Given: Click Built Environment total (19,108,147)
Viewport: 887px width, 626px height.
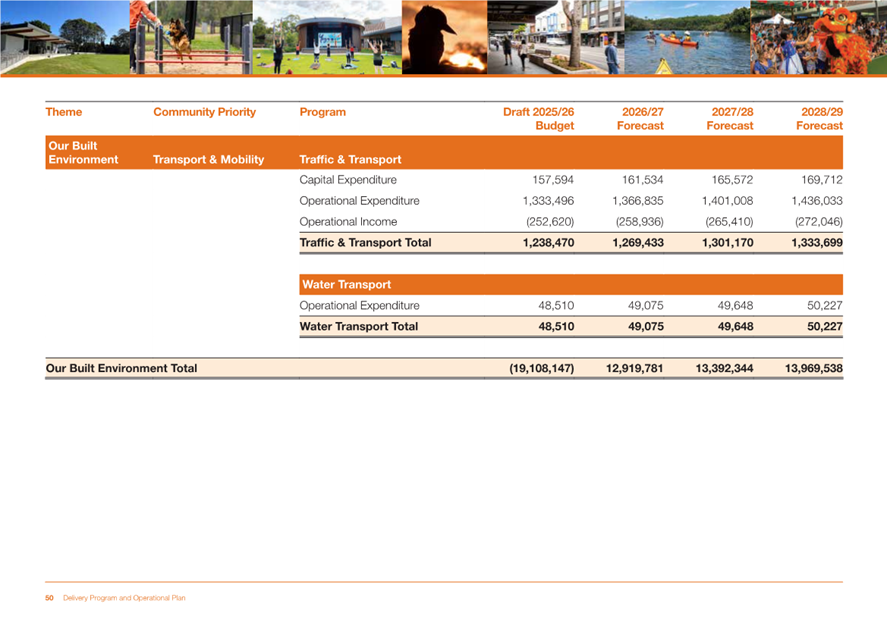Looking at the screenshot, I should pos(541,368).
